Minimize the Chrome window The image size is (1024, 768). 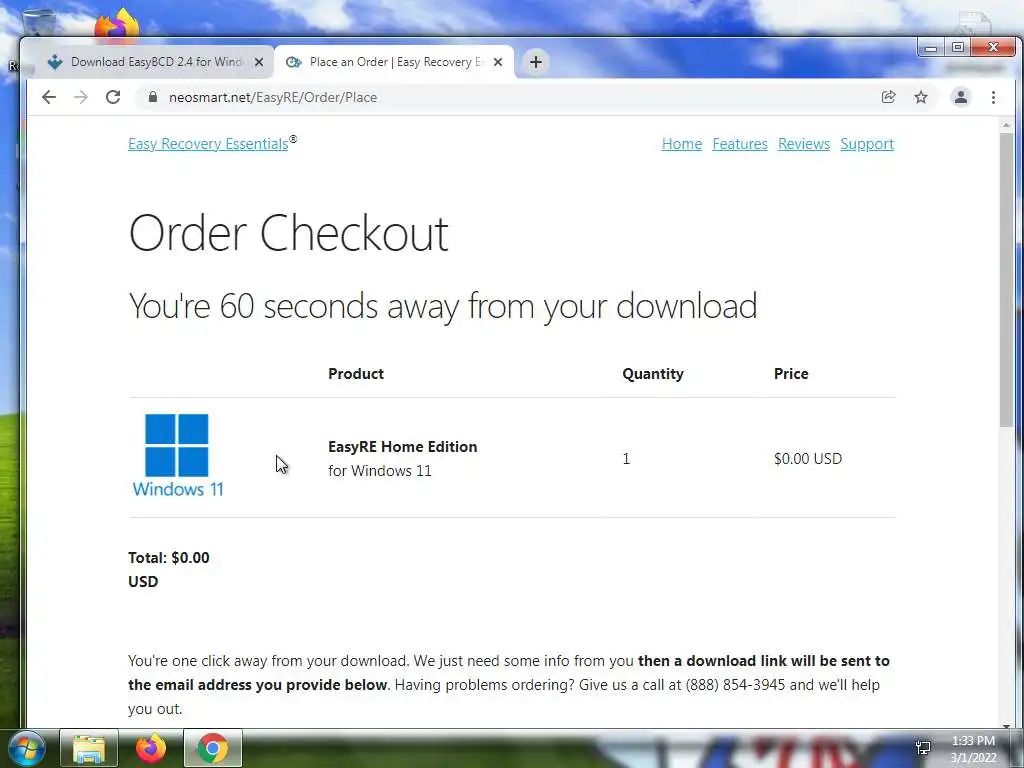(x=931, y=47)
